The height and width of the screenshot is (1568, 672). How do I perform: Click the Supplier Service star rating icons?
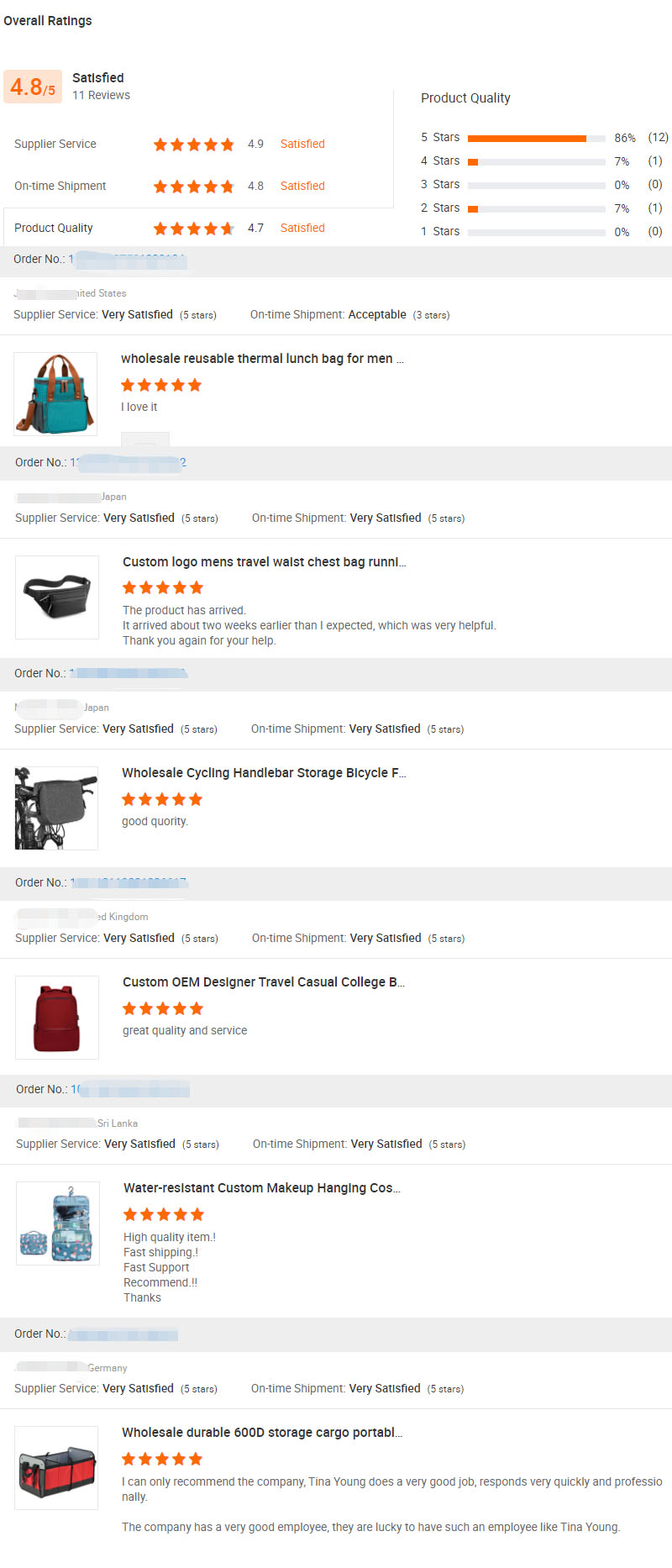click(x=193, y=145)
